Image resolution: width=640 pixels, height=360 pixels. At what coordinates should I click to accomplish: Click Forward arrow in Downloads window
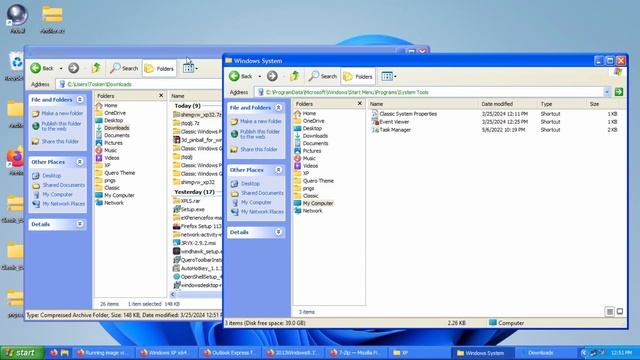tap(73, 68)
